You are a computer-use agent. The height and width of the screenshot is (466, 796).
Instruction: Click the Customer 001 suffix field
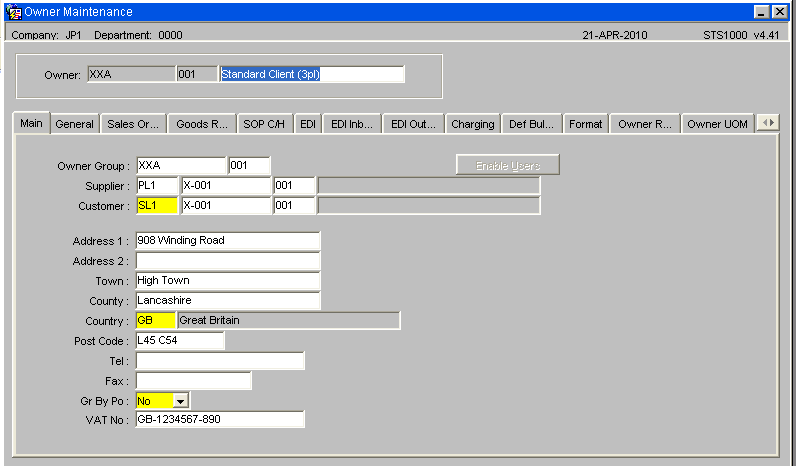tap(294, 206)
